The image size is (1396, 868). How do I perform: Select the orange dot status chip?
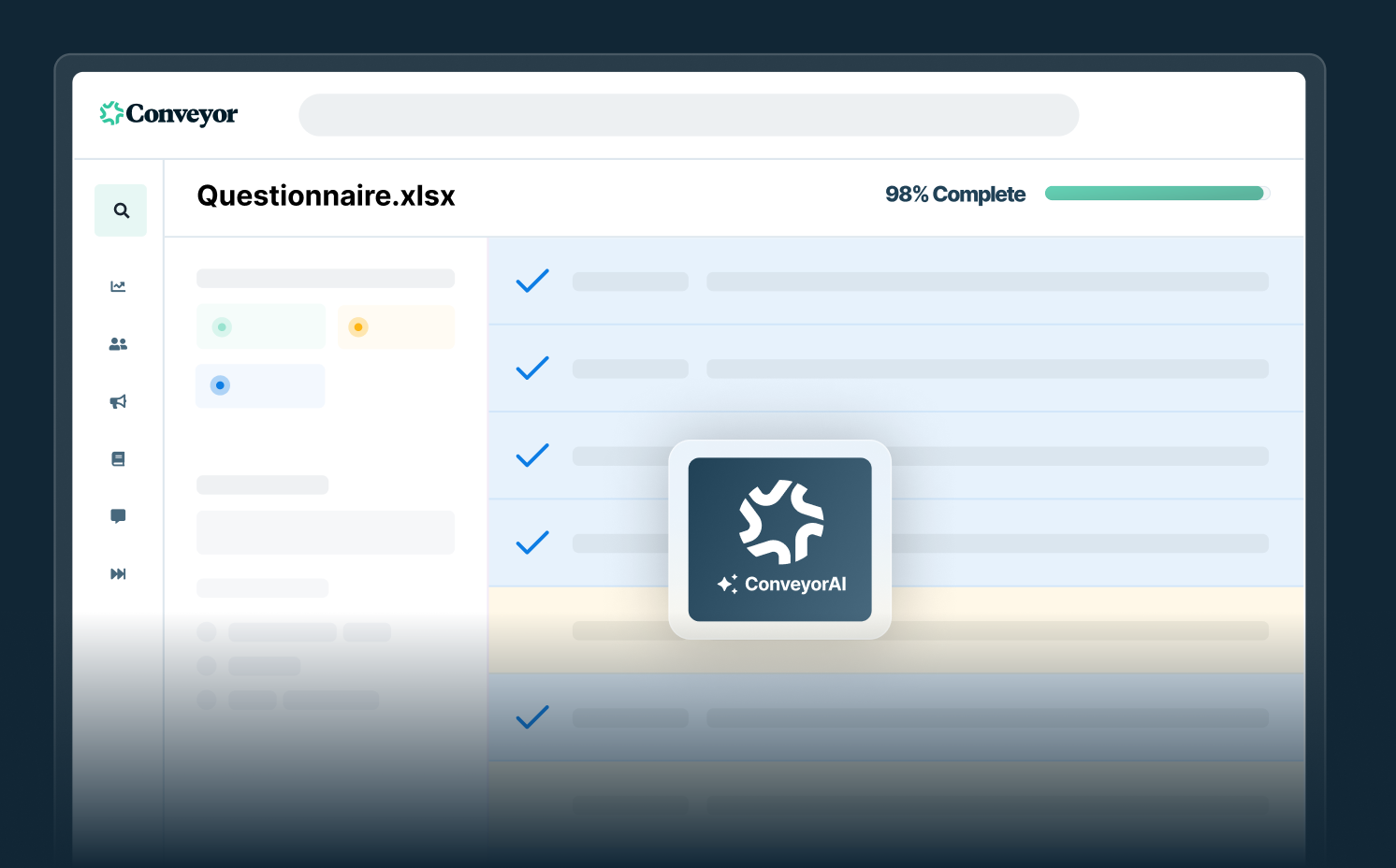pos(396,326)
